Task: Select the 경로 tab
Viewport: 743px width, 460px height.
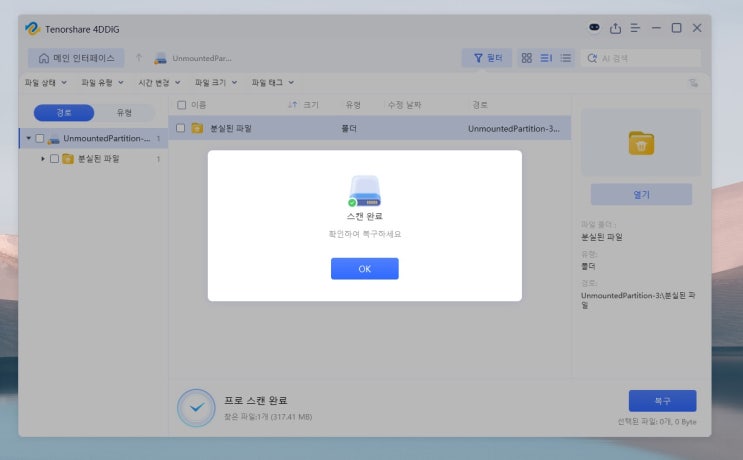Action: coord(64,113)
